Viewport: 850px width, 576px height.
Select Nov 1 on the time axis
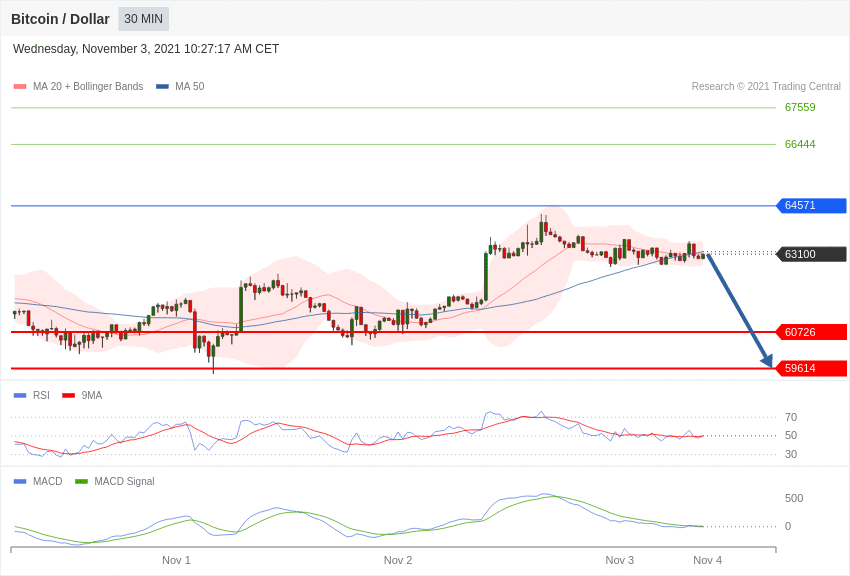pos(176,560)
